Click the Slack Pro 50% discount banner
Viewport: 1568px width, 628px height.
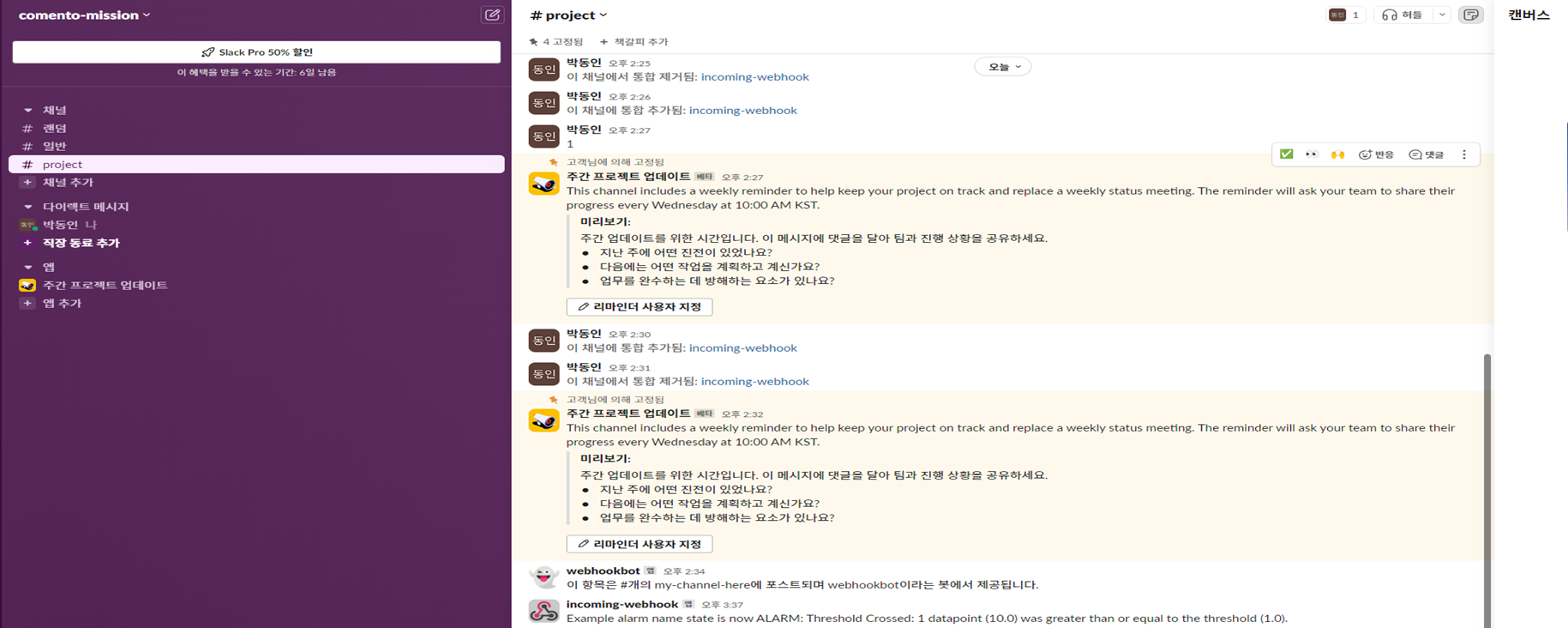coord(256,52)
